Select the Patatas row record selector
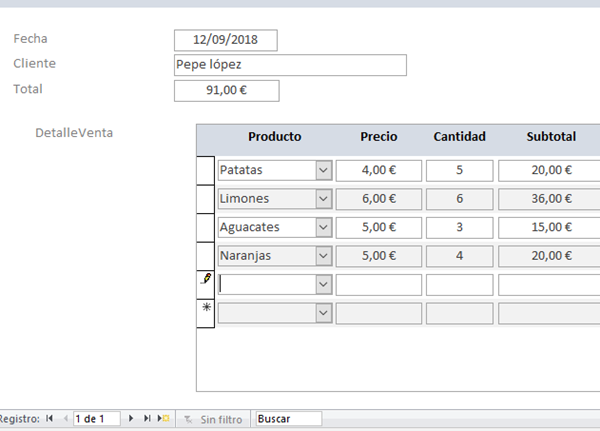 pos(205,170)
